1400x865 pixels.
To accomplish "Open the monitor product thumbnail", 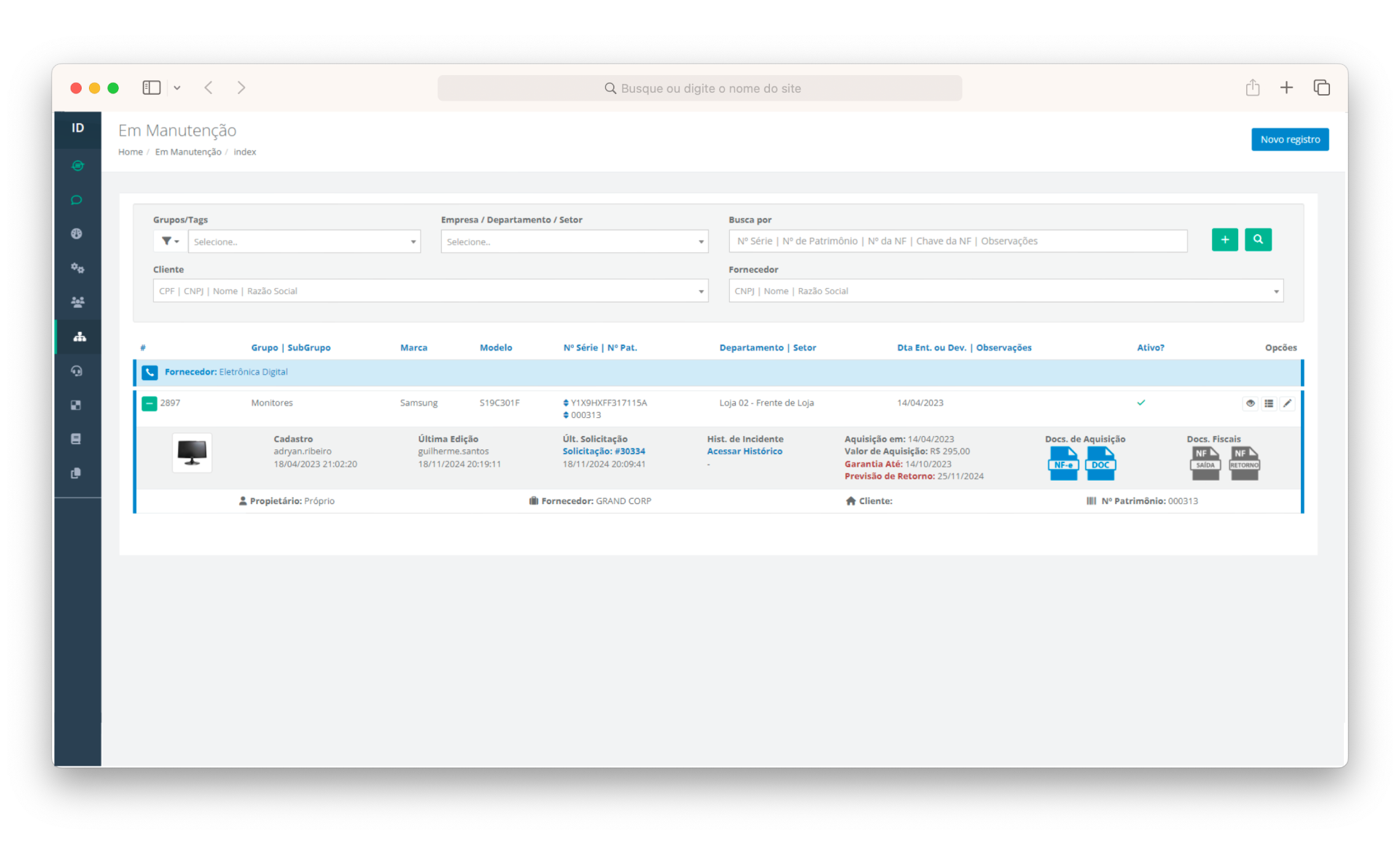I will click(192, 453).
